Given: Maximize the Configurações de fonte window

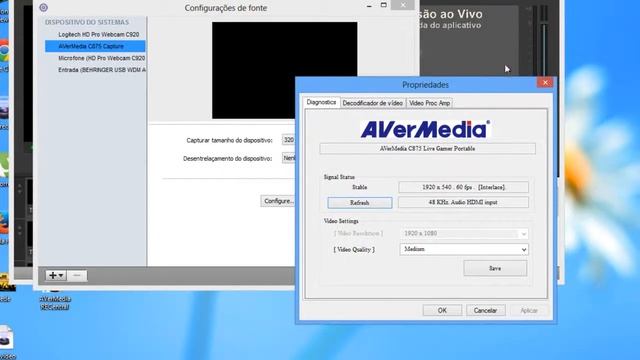Looking at the screenshot, I should [384, 5].
